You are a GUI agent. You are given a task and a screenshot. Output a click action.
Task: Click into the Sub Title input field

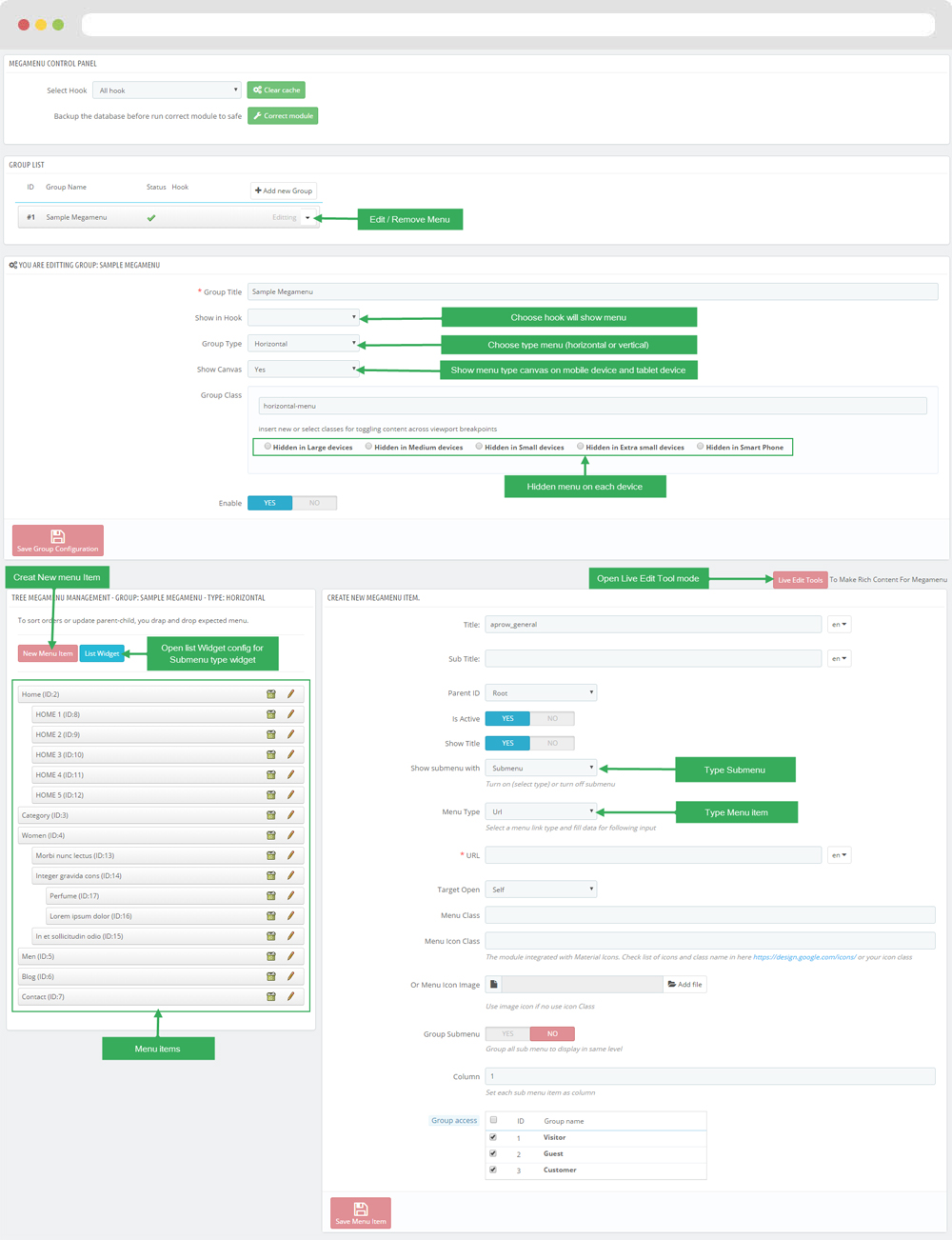[653, 658]
